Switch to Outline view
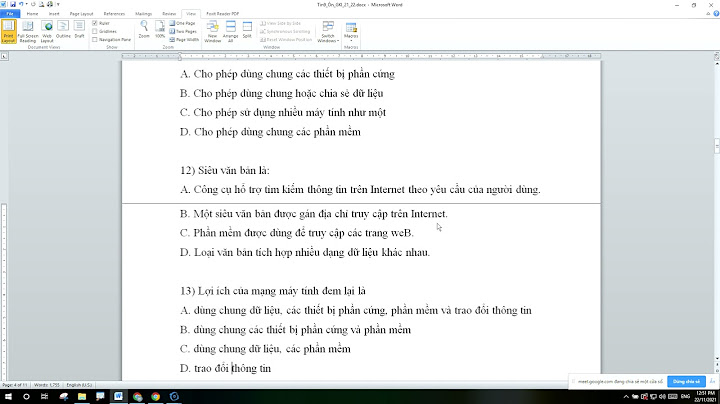720x404 pixels. point(63,30)
